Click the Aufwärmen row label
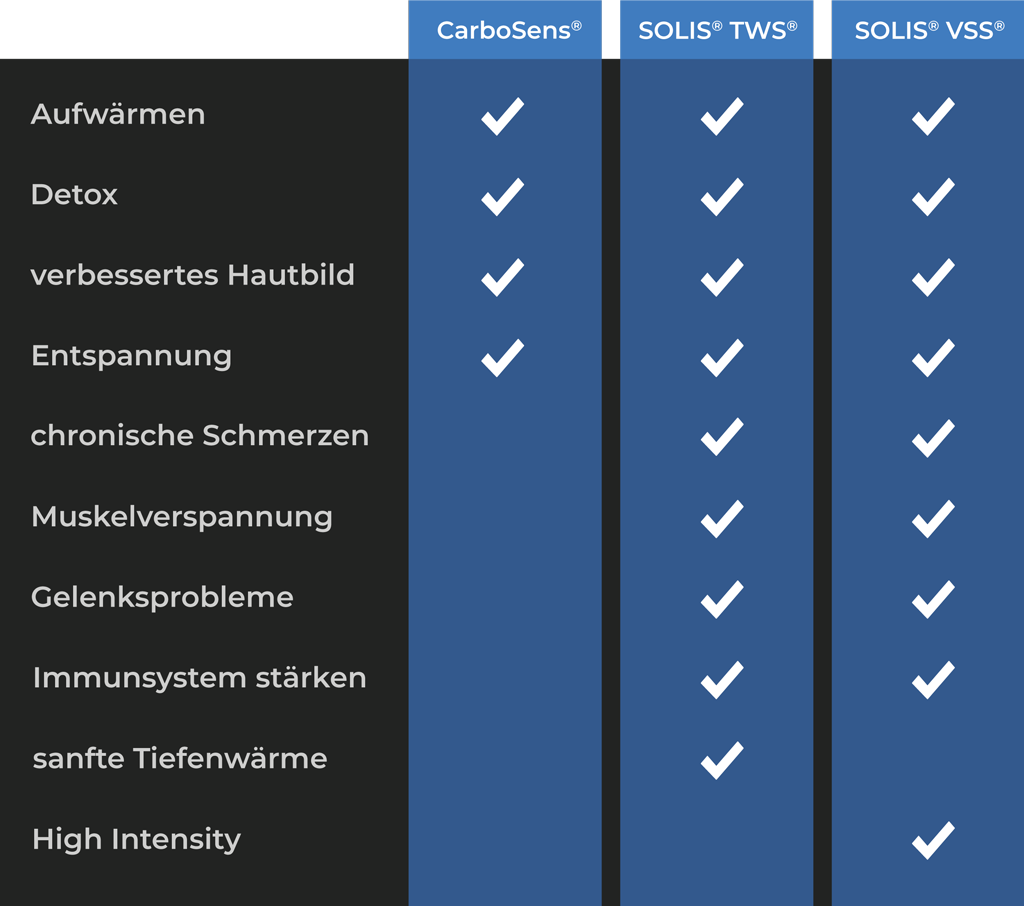This screenshot has width=1024, height=906. coord(118,114)
